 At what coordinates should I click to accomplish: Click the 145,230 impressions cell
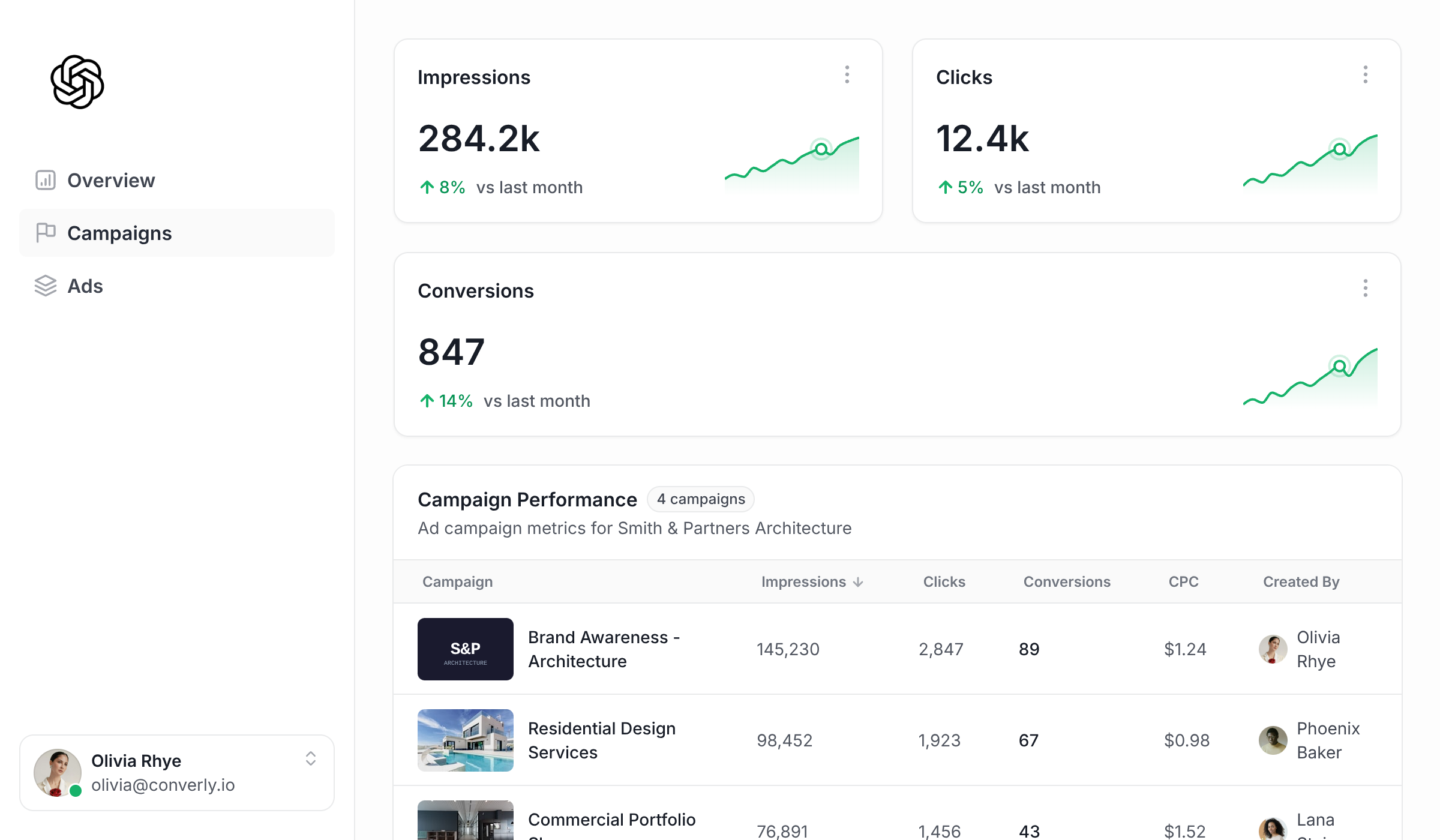pos(788,649)
